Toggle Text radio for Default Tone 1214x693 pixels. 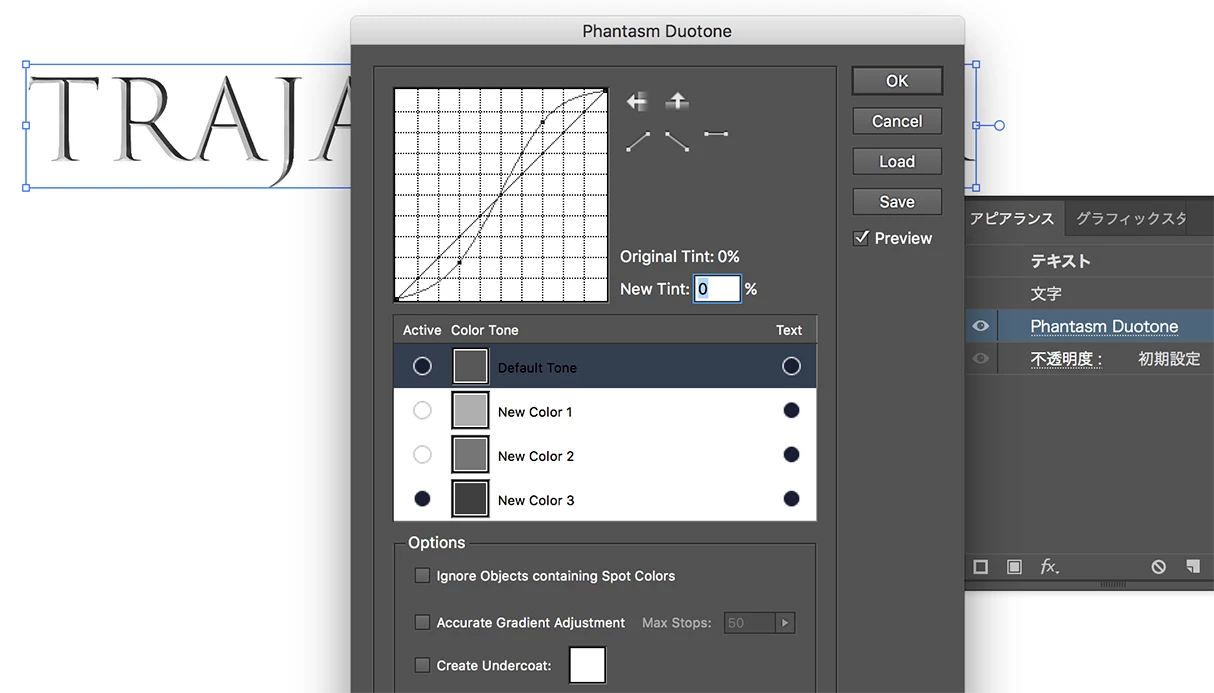[791, 366]
